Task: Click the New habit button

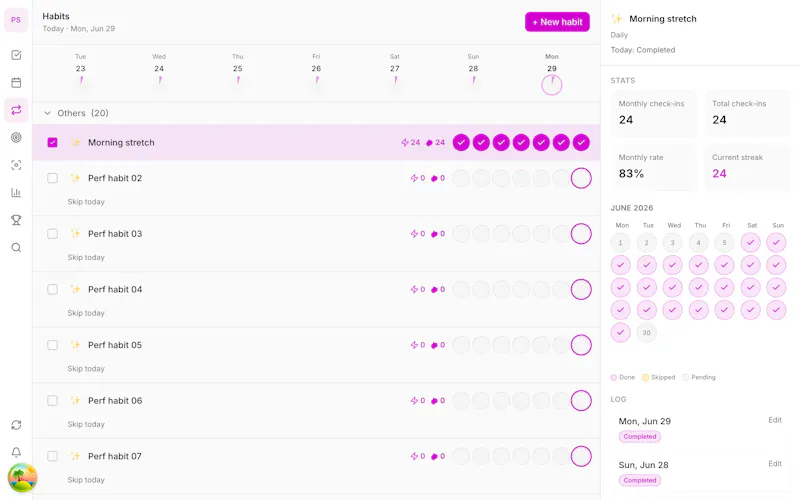Action: (557, 22)
